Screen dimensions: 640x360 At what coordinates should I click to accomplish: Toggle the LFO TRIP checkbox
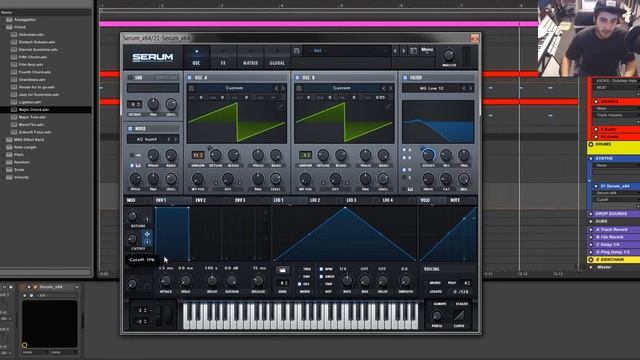coord(321,284)
